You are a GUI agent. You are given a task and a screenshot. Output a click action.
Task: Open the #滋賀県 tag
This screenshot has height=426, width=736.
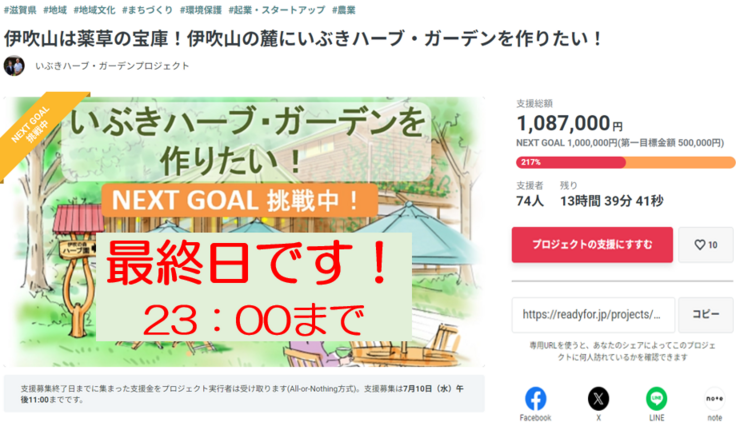(x=20, y=9)
